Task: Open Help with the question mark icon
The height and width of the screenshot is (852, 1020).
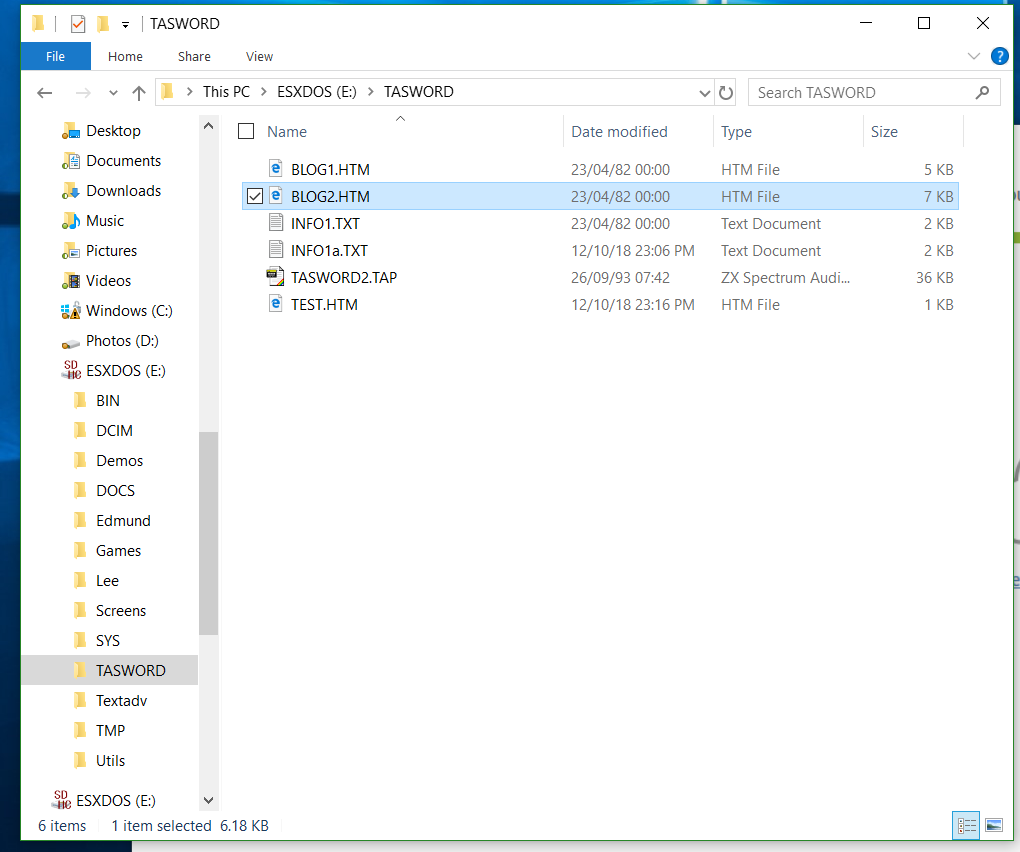Action: click(x=999, y=56)
